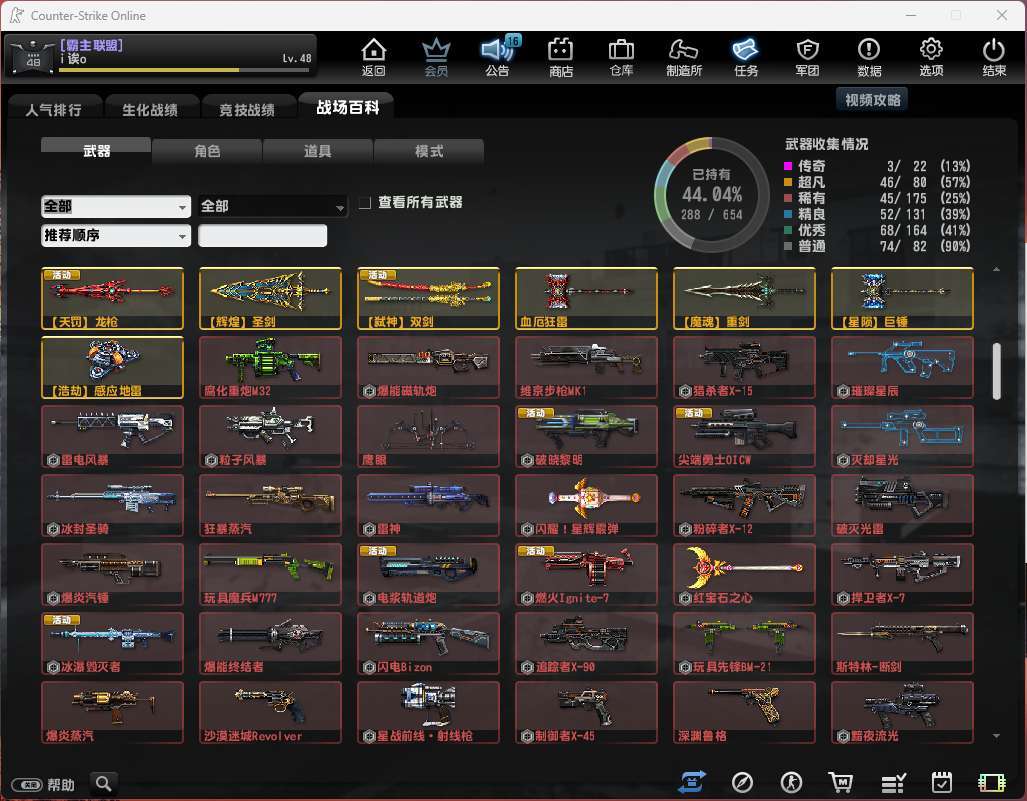
Task: Open the shopping cart icon marked M
Action: point(841,782)
